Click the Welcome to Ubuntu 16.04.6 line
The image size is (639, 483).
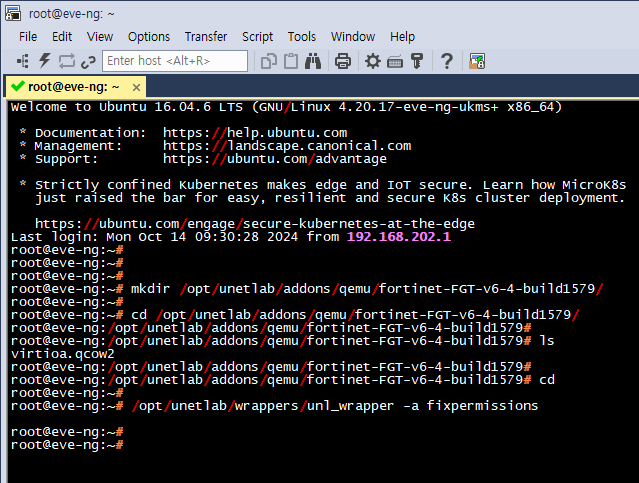click(286, 107)
